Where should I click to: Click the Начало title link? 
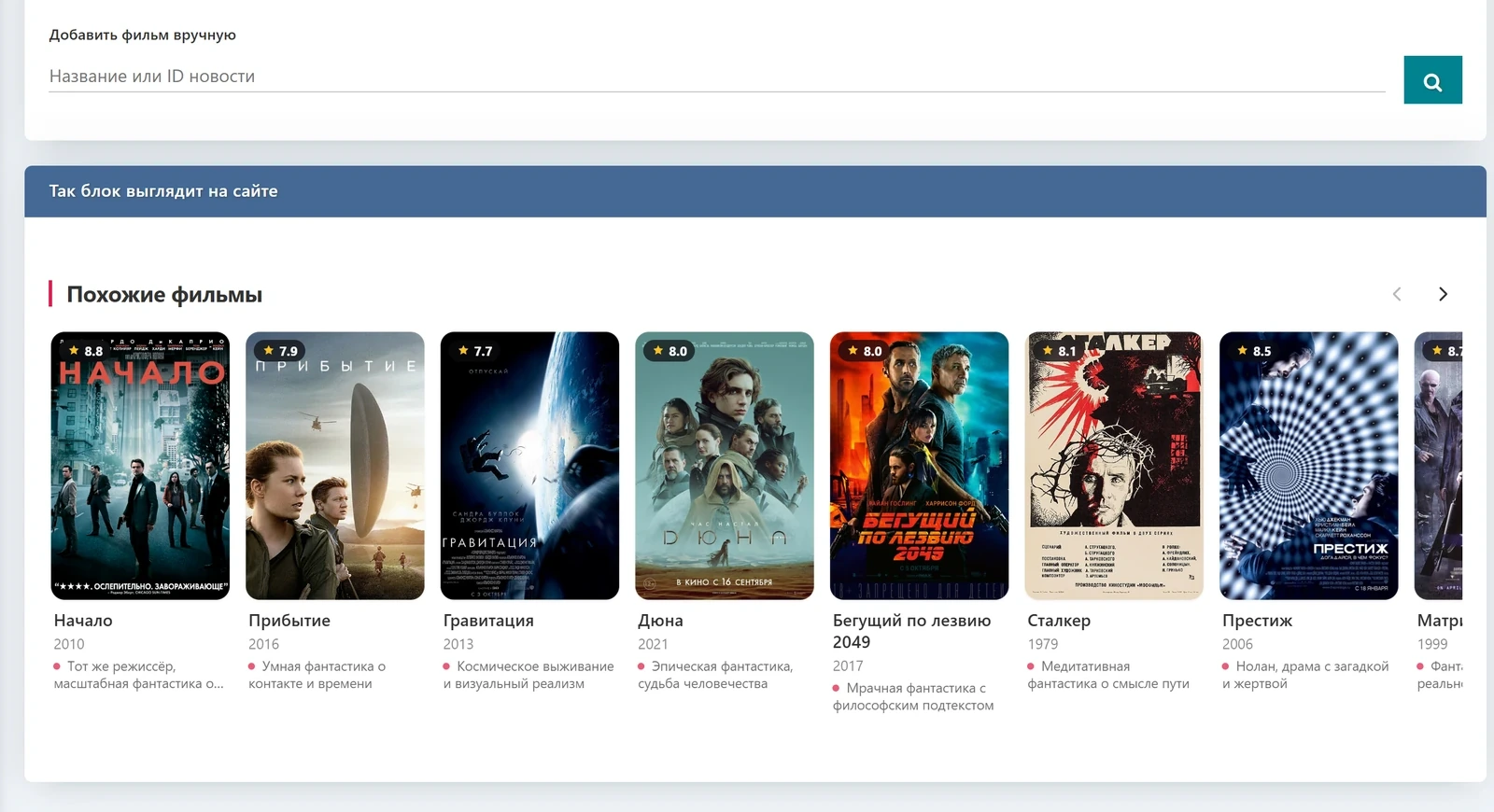click(83, 621)
